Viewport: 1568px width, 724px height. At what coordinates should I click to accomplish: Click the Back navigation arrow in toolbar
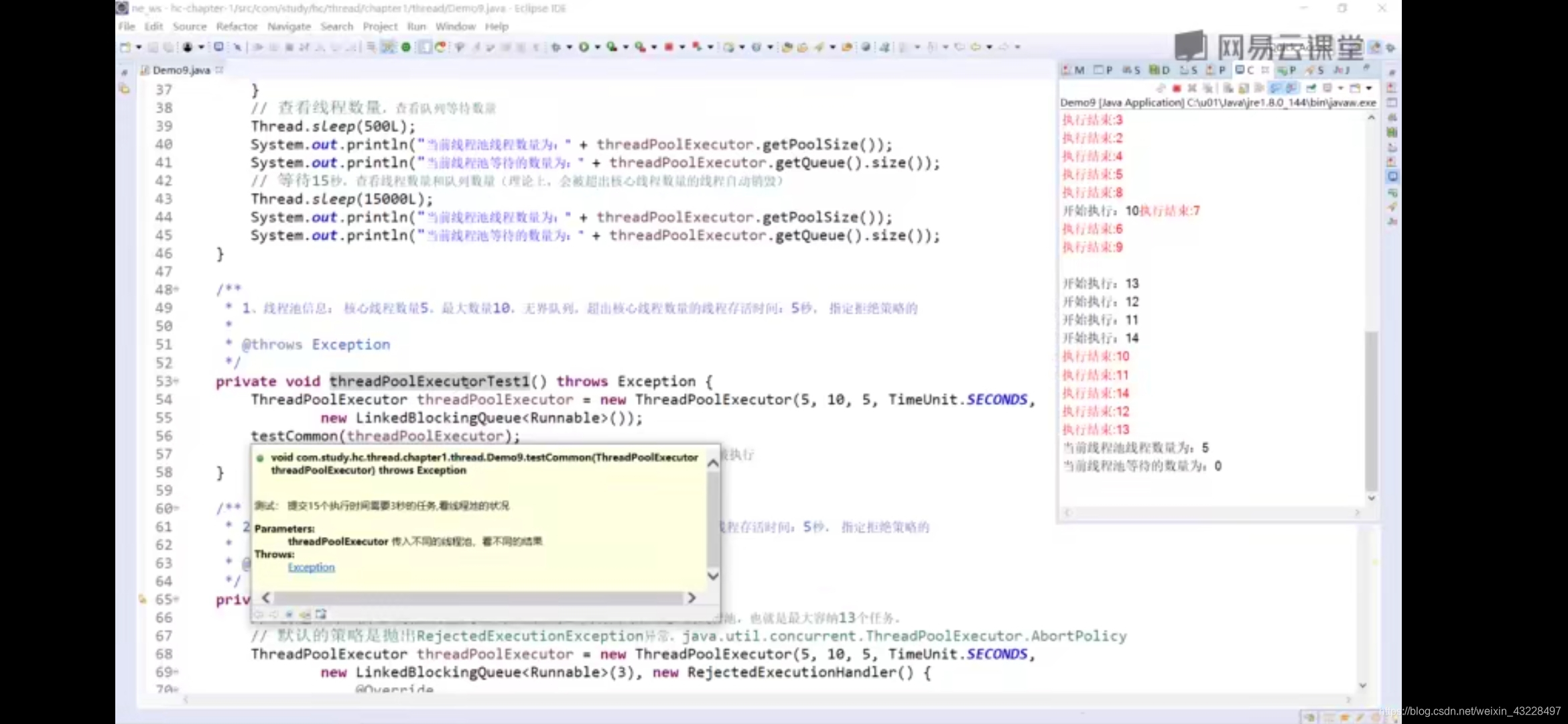[x=975, y=47]
